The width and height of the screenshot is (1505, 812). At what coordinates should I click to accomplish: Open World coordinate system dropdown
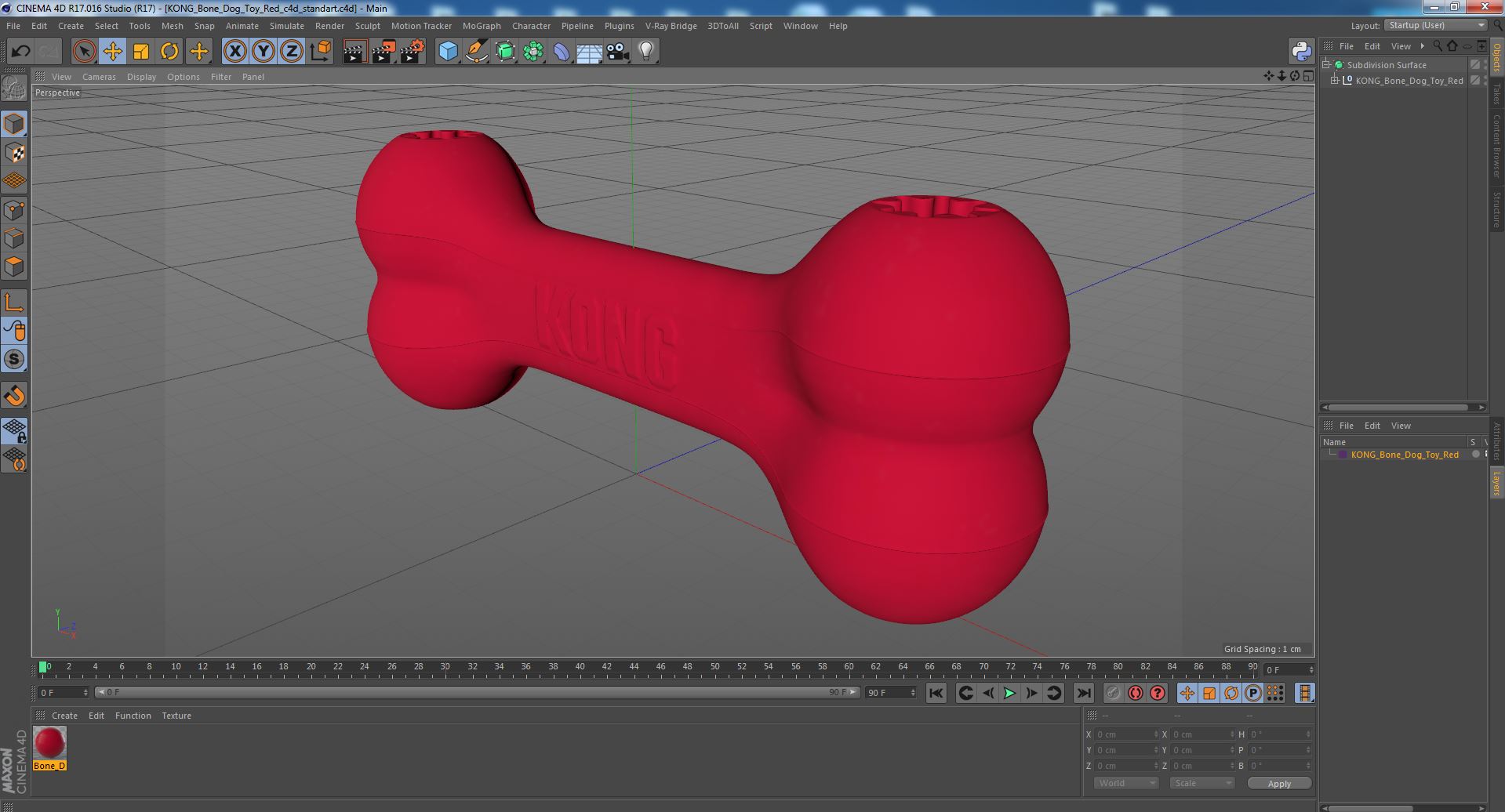pyautogui.click(x=1126, y=783)
